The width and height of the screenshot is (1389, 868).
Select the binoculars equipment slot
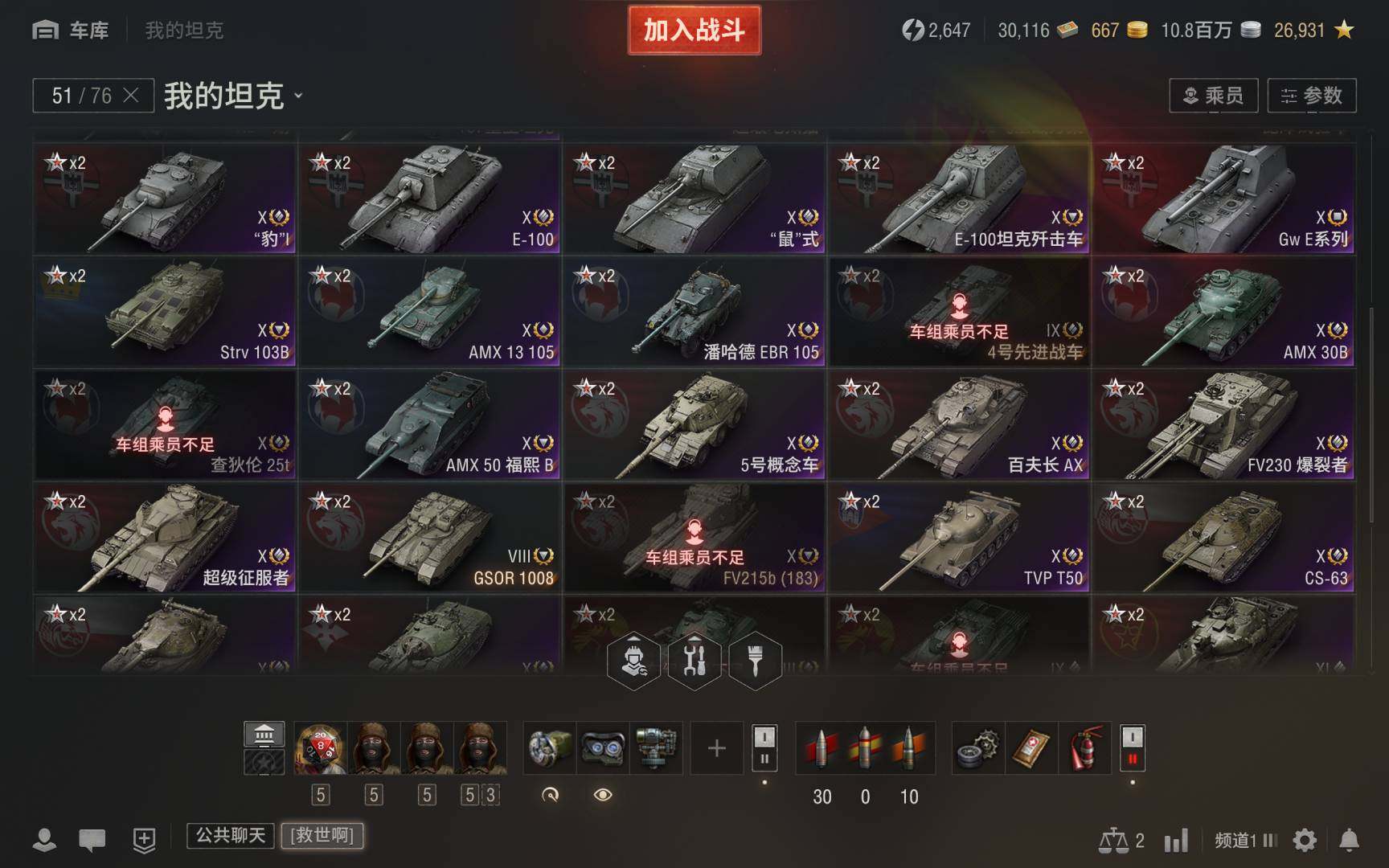603,748
